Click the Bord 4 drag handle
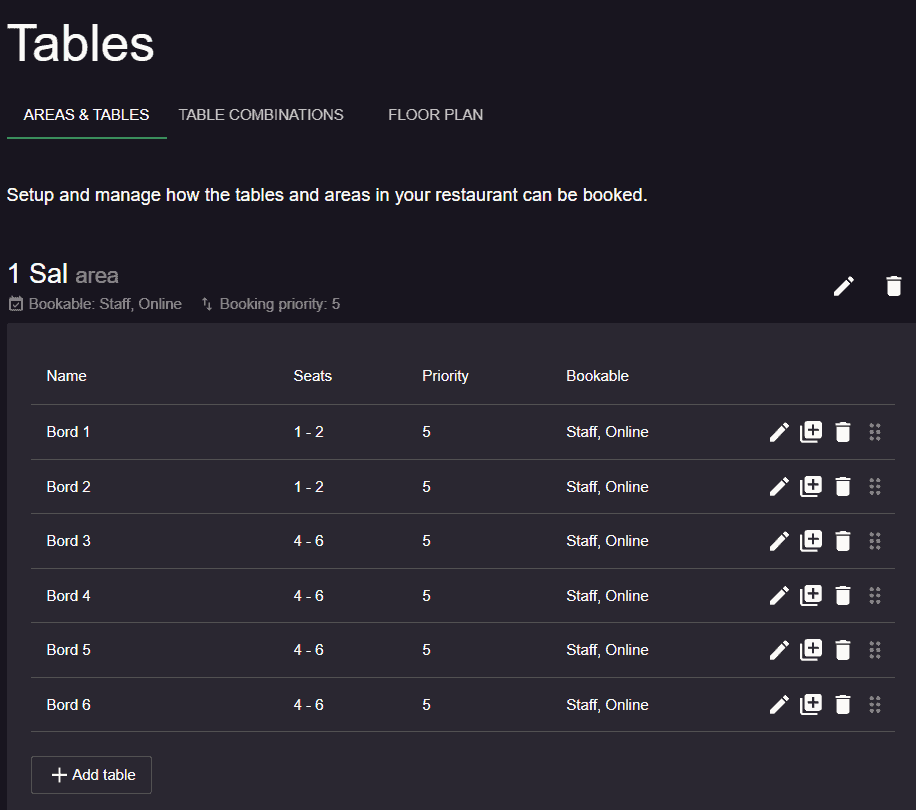The image size is (916, 810). [x=875, y=596]
